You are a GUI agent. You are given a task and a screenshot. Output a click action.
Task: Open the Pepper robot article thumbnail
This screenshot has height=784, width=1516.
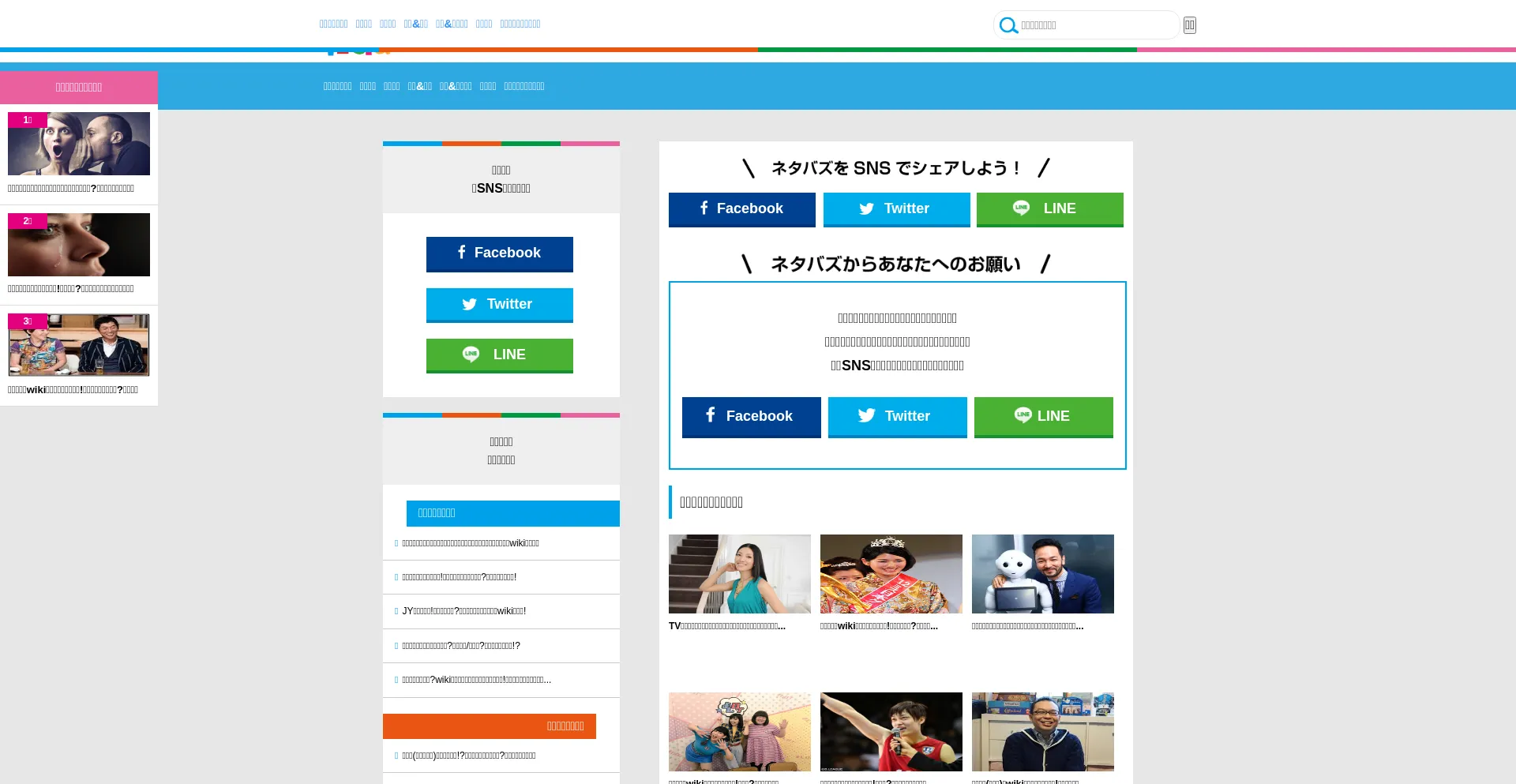click(x=1043, y=573)
